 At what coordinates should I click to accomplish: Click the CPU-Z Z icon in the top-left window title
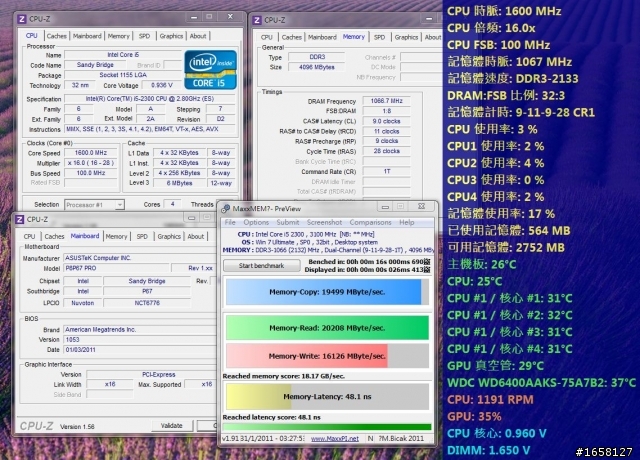(22, 19)
